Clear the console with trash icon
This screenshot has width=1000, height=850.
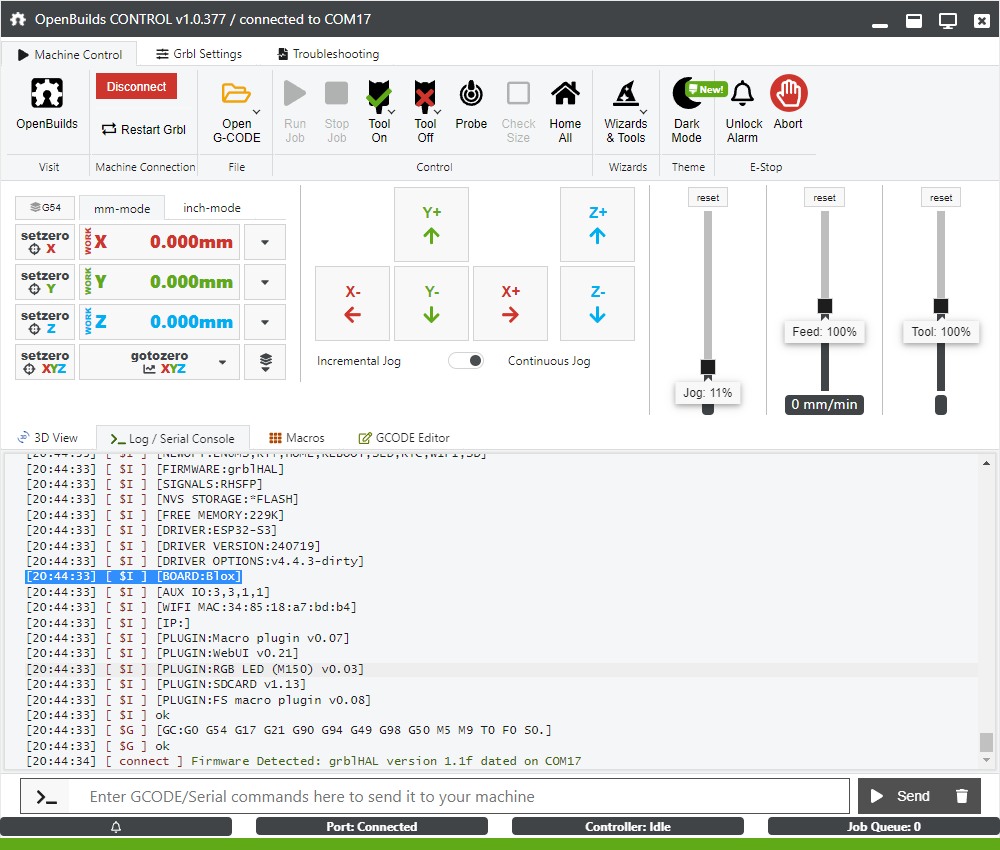962,796
